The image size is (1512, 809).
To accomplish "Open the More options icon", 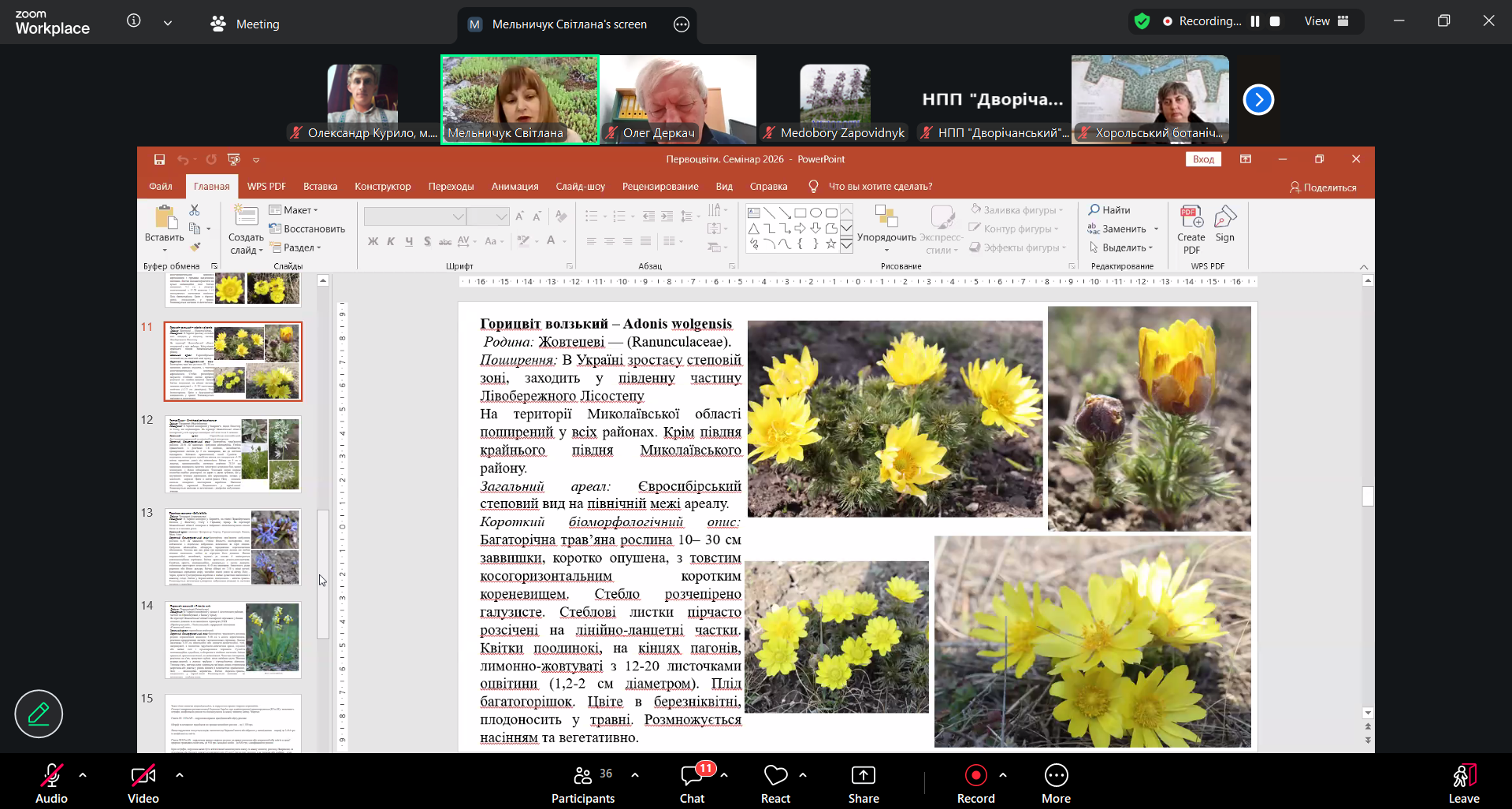I will pyautogui.click(x=1056, y=776).
